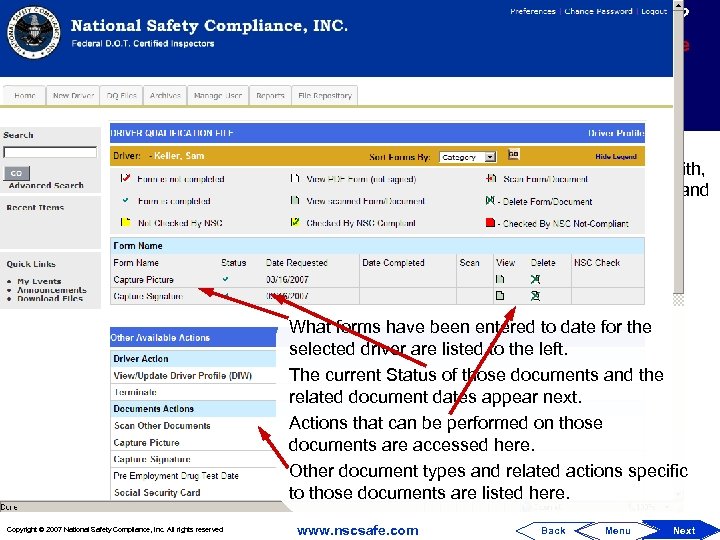Open the Social Security Card action
Viewport: 720px width, 540px height.
(x=157, y=493)
